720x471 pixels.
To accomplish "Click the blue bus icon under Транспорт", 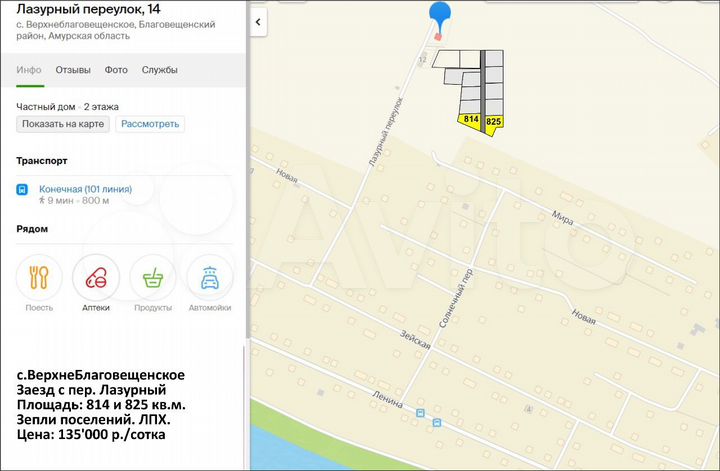I will [x=22, y=189].
